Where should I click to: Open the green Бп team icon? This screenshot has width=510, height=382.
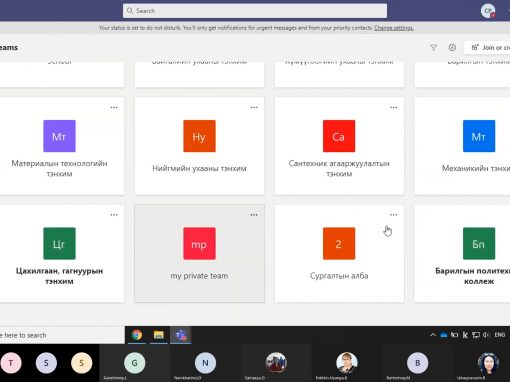pyautogui.click(x=479, y=243)
